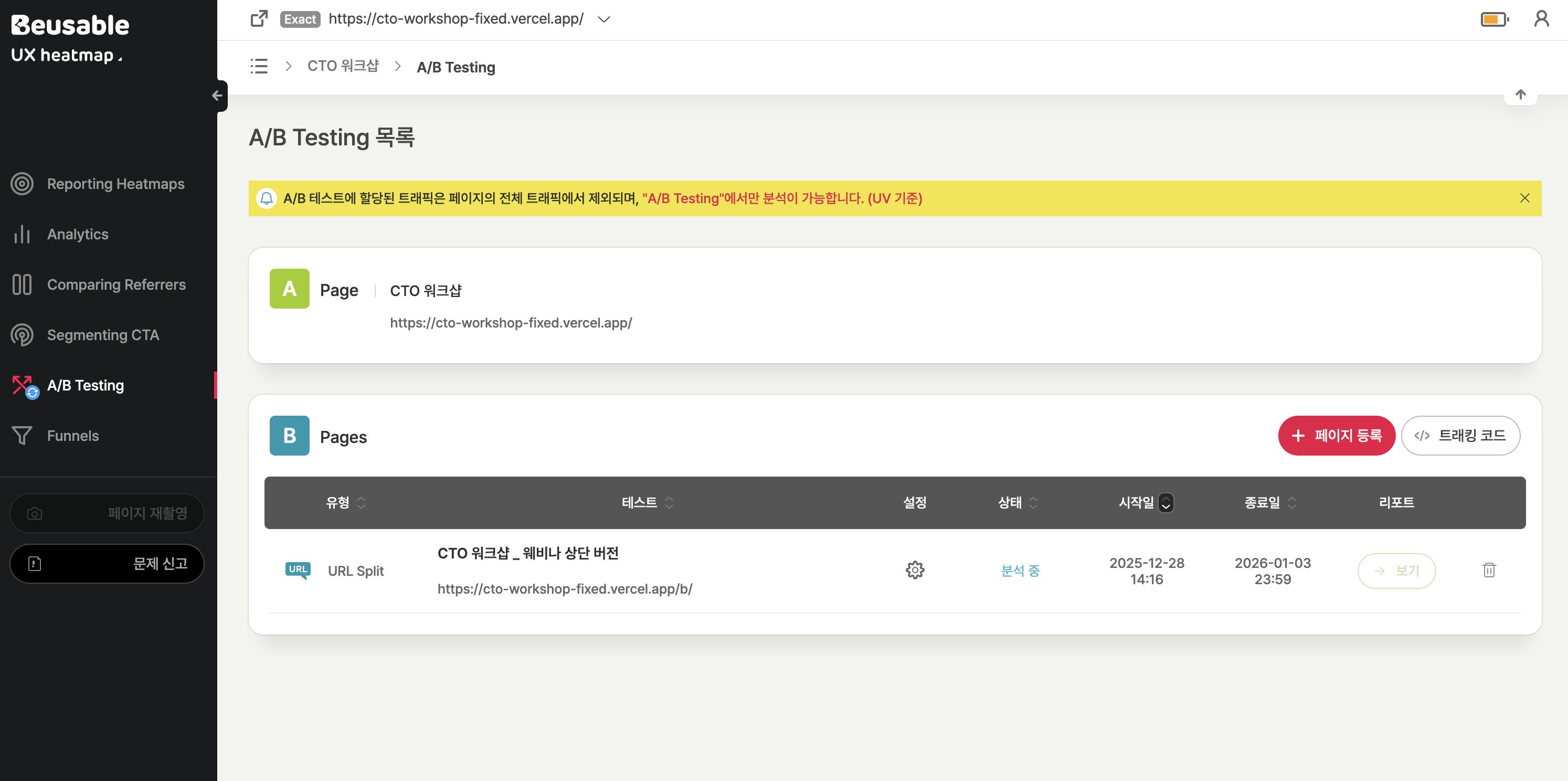Open Reporting Heatmaps in sidebar
This screenshot has height=781, width=1568.
pyautogui.click(x=115, y=184)
